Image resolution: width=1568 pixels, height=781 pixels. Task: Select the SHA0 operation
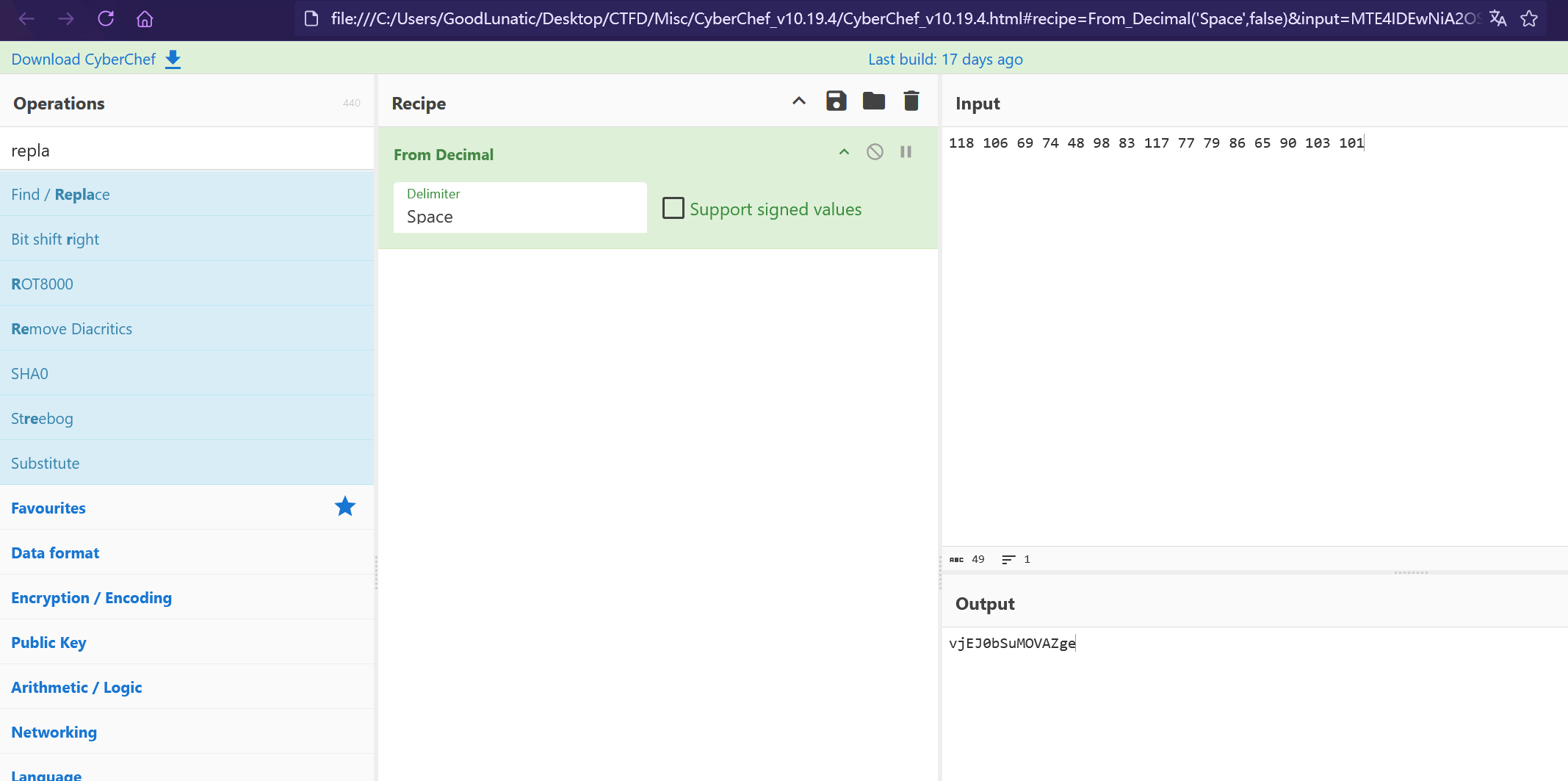pyautogui.click(x=187, y=373)
